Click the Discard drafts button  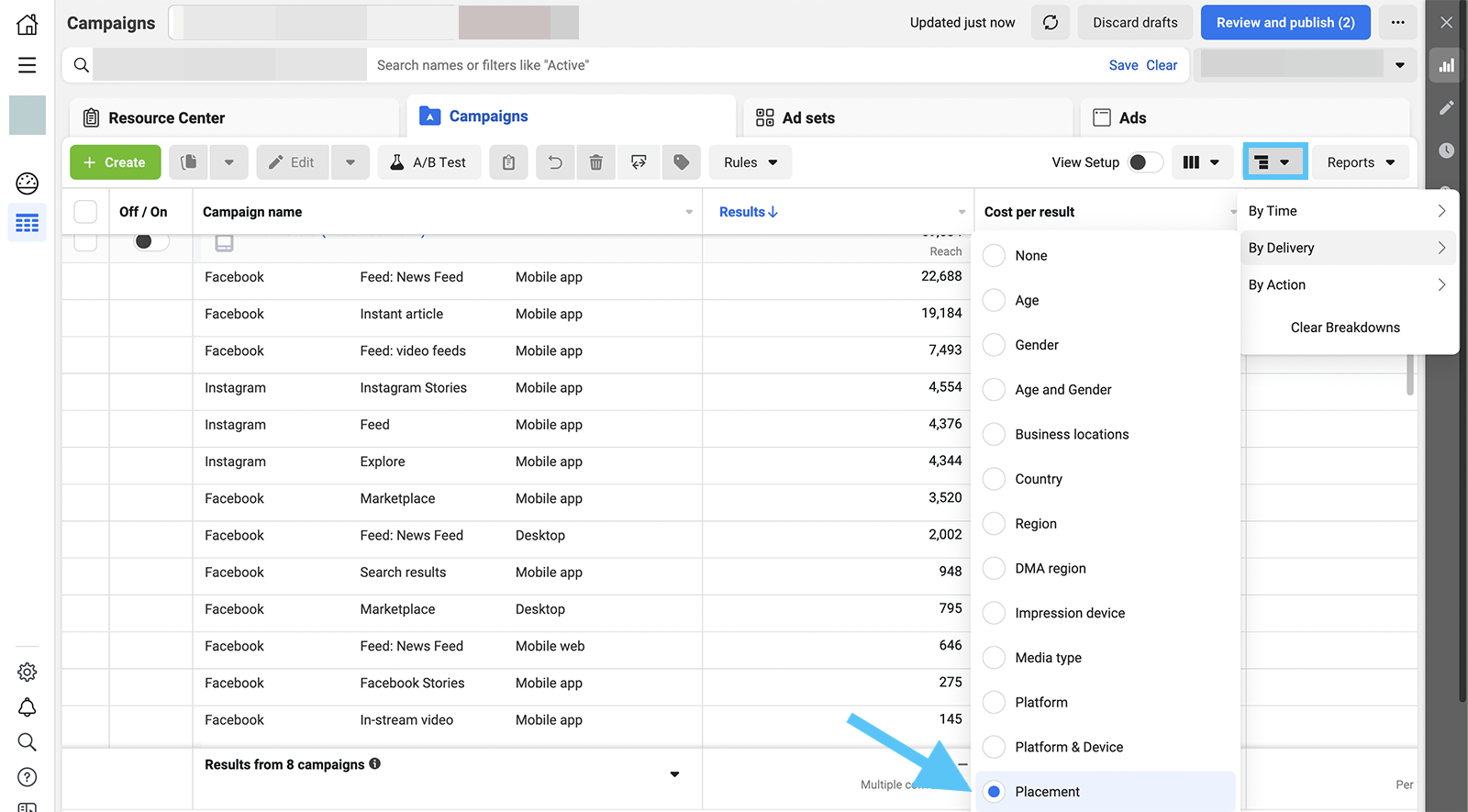(1135, 23)
